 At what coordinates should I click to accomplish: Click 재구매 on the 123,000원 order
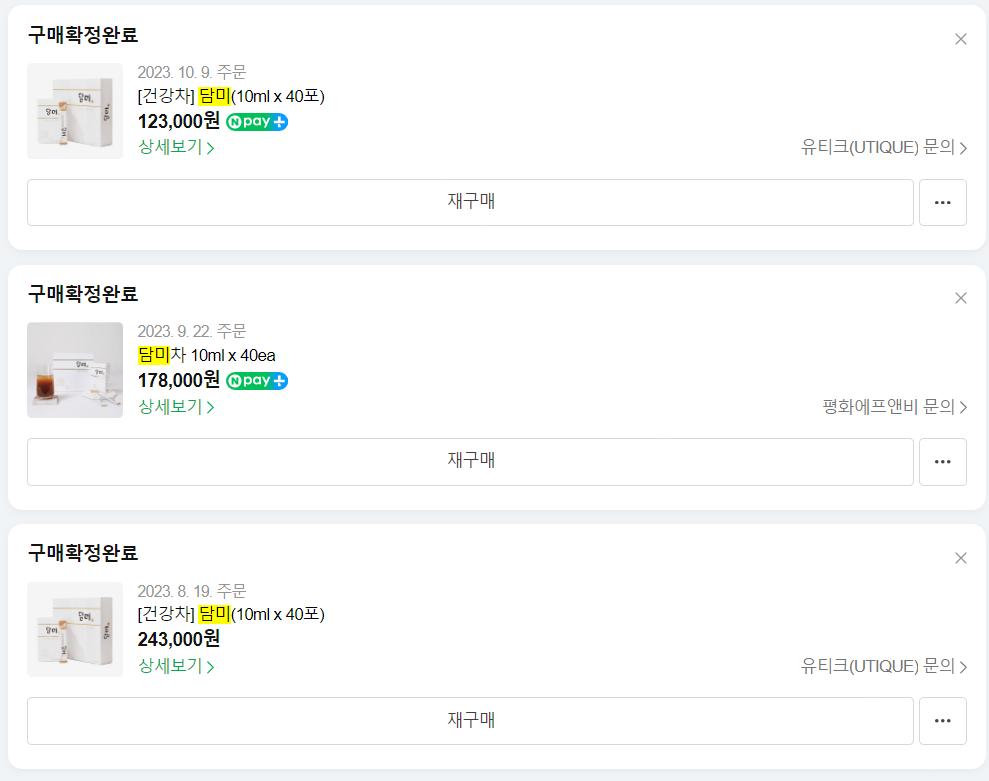(x=470, y=202)
